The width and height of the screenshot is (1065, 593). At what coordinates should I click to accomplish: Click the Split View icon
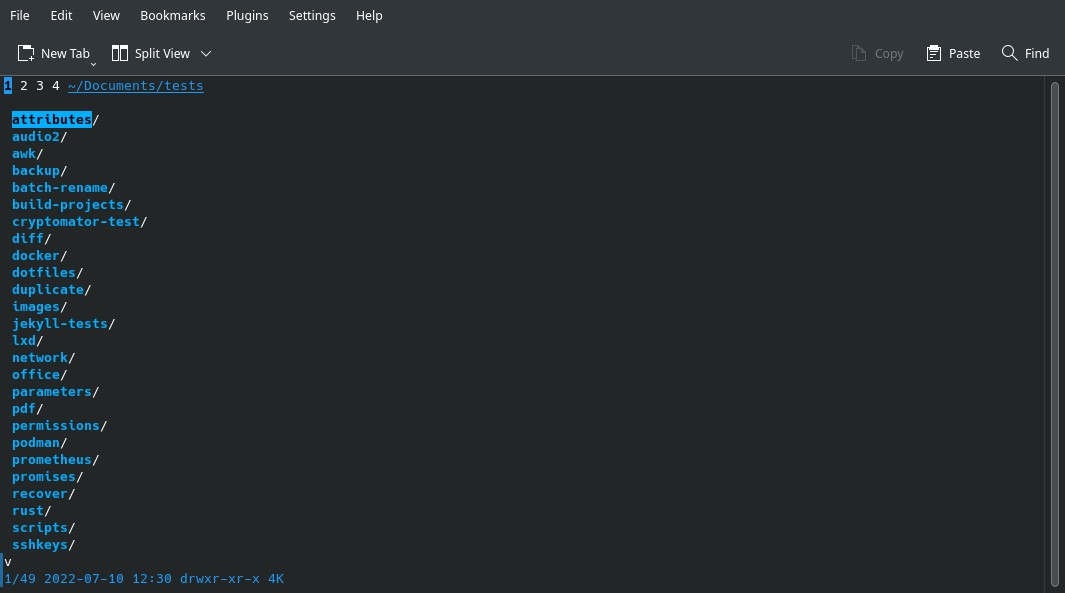click(x=120, y=53)
